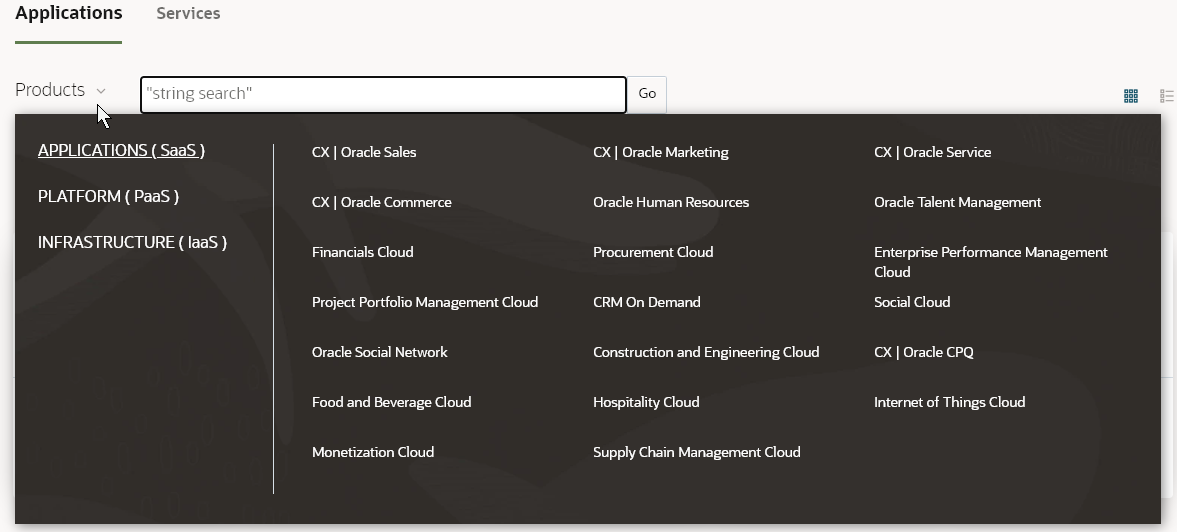Open Supply Chain Management Cloud
The image size is (1177, 532).
[x=697, y=452]
